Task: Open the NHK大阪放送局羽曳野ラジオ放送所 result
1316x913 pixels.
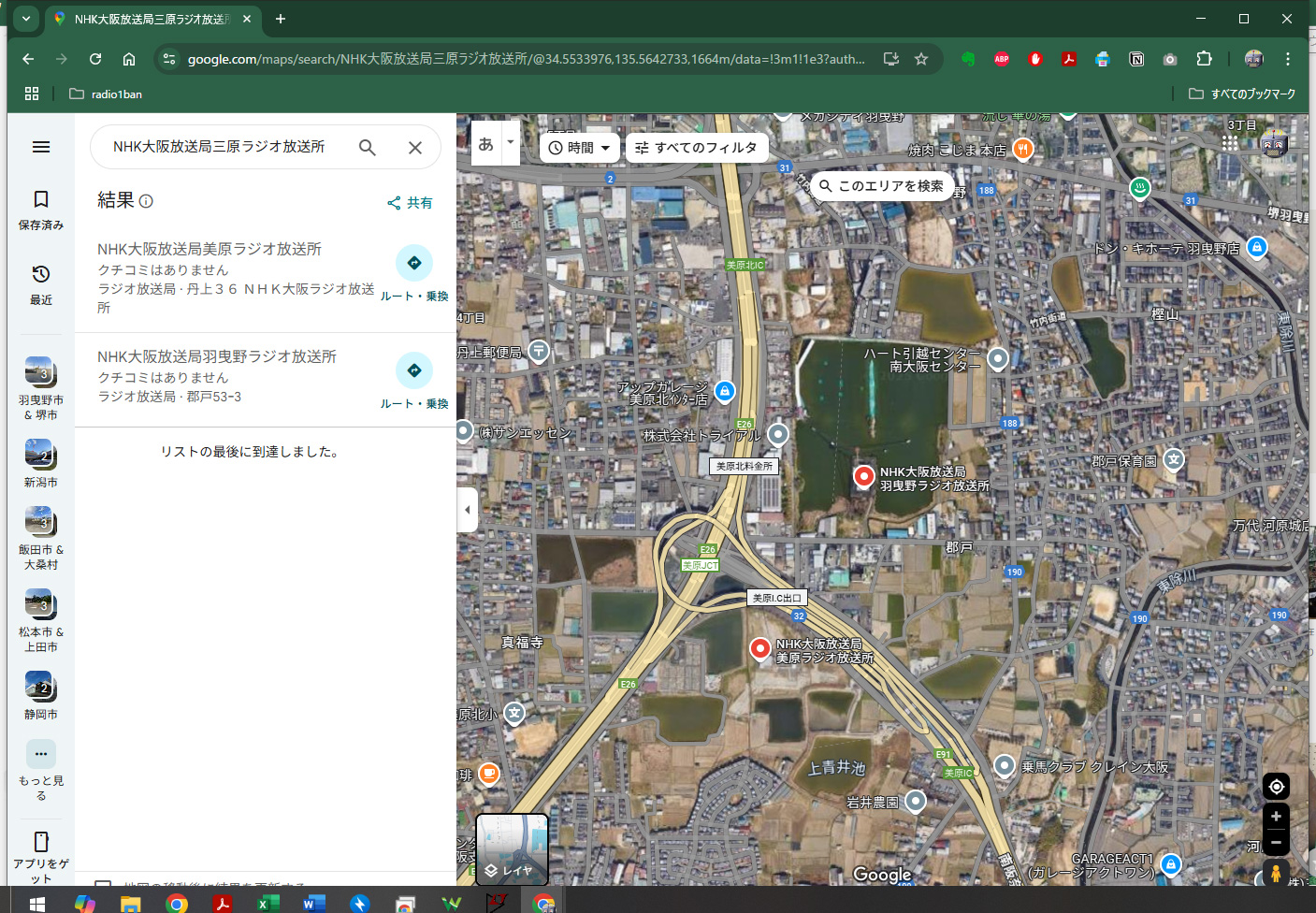Action: (217, 356)
